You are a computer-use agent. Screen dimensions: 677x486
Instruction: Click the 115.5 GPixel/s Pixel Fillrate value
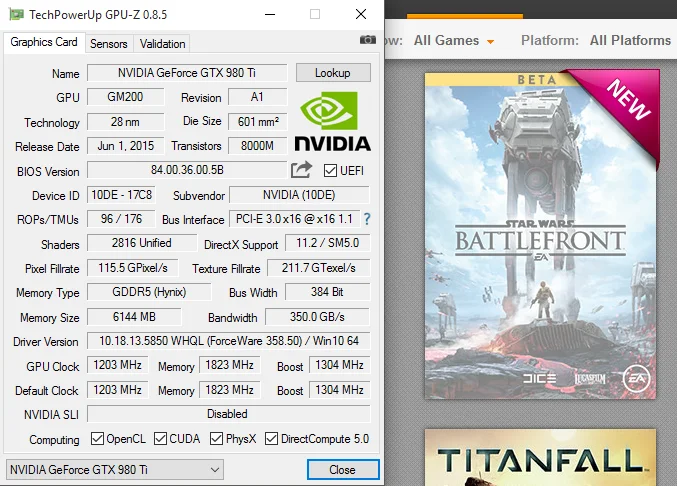click(133, 268)
